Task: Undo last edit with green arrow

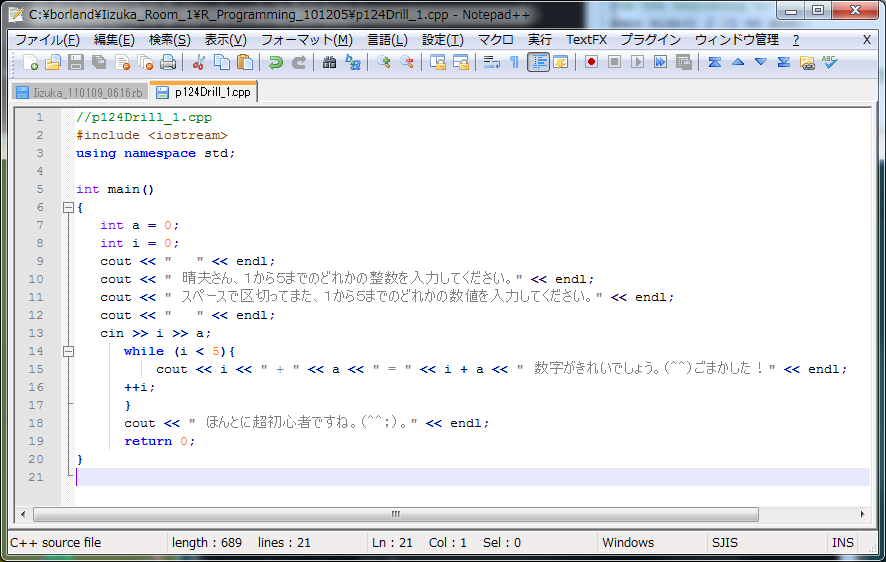Action: click(x=275, y=62)
